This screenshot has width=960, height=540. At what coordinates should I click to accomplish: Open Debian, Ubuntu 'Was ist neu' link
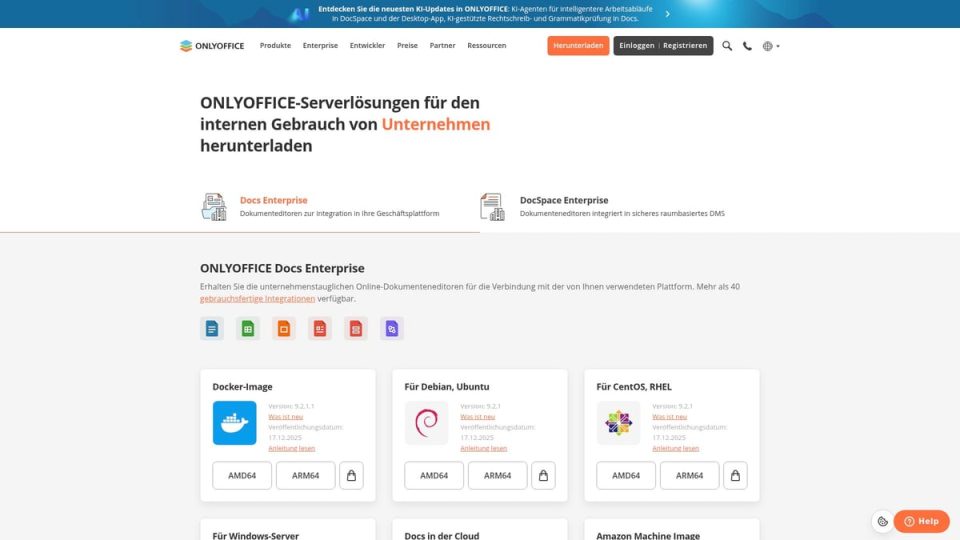point(478,417)
